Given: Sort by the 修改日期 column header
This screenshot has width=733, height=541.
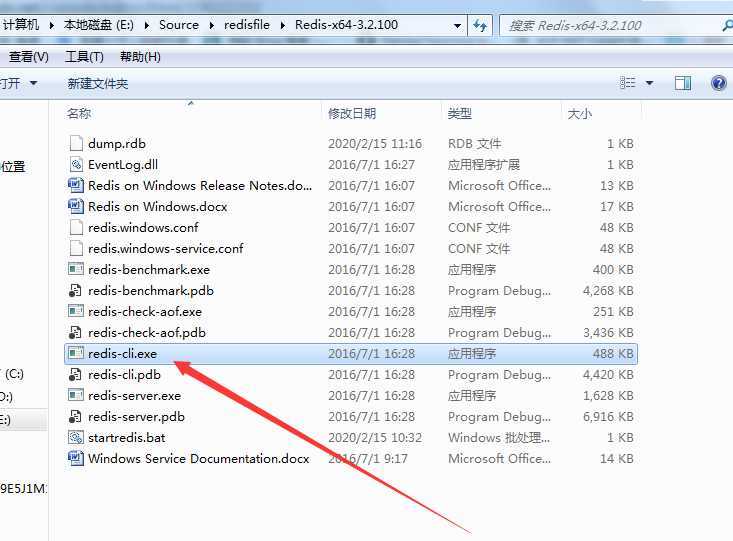Looking at the screenshot, I should coord(352,113).
